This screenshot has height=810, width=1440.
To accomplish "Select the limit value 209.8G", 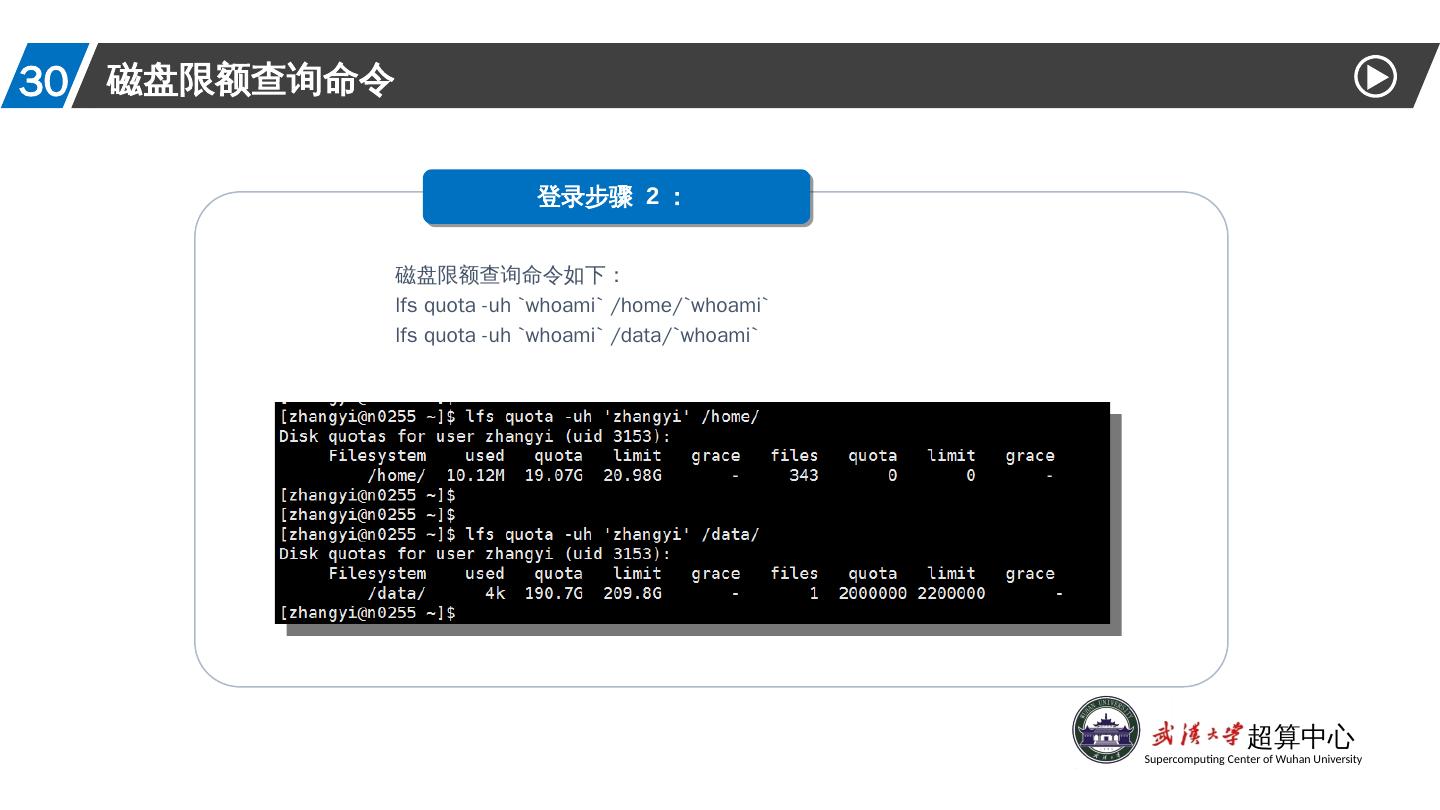I will tap(632, 593).
